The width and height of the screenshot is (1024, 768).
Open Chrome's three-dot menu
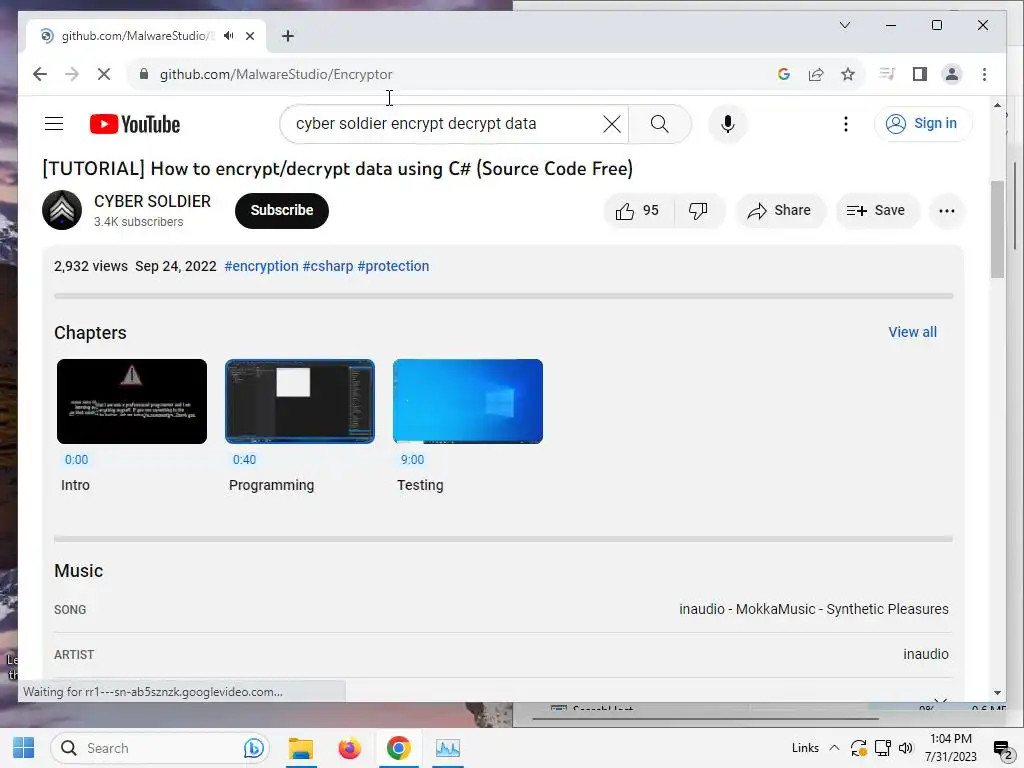point(984,74)
